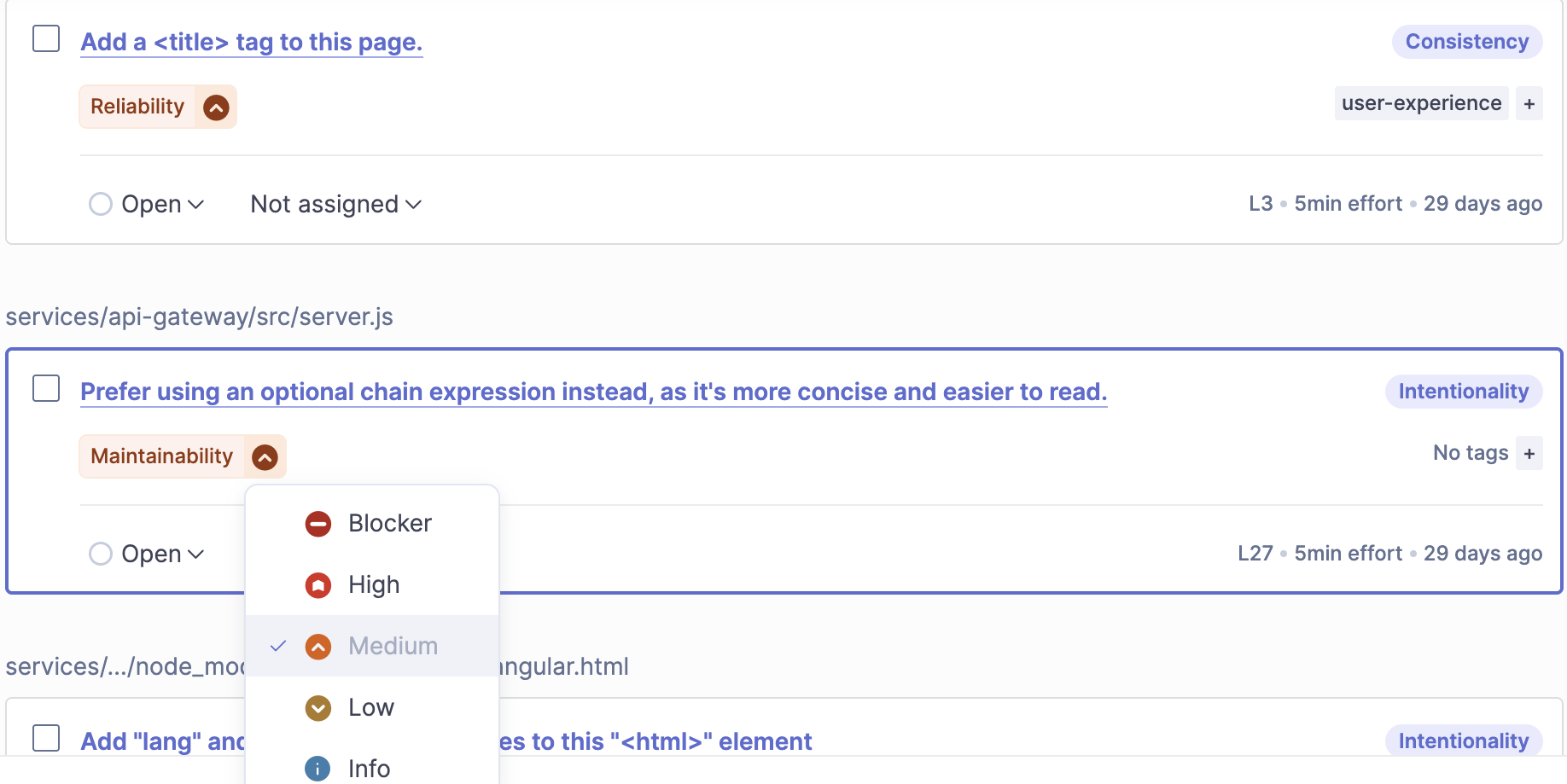
Task: Open the optional chain expression issue link
Action: pyautogui.click(x=593, y=392)
